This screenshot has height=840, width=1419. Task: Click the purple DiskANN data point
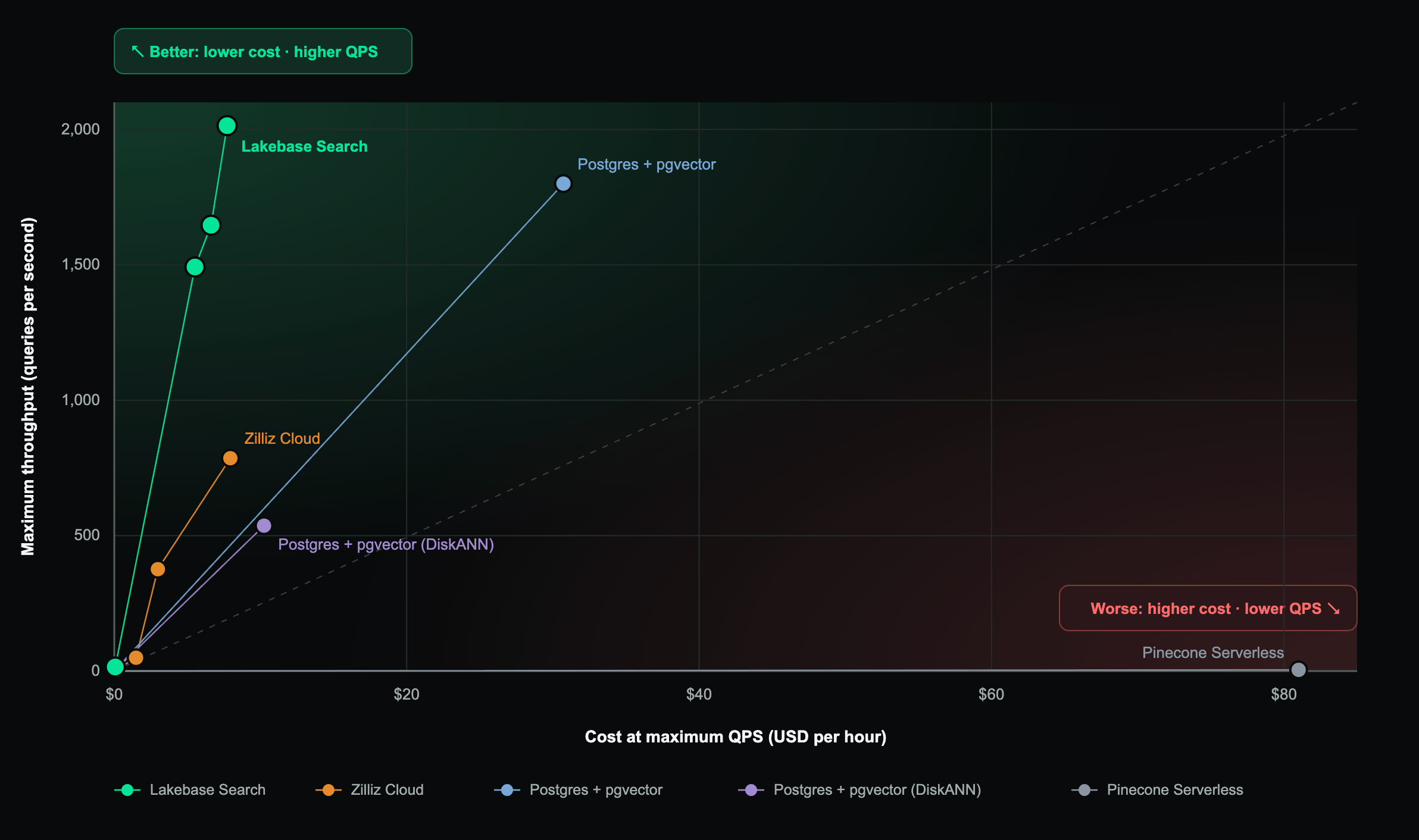[264, 525]
